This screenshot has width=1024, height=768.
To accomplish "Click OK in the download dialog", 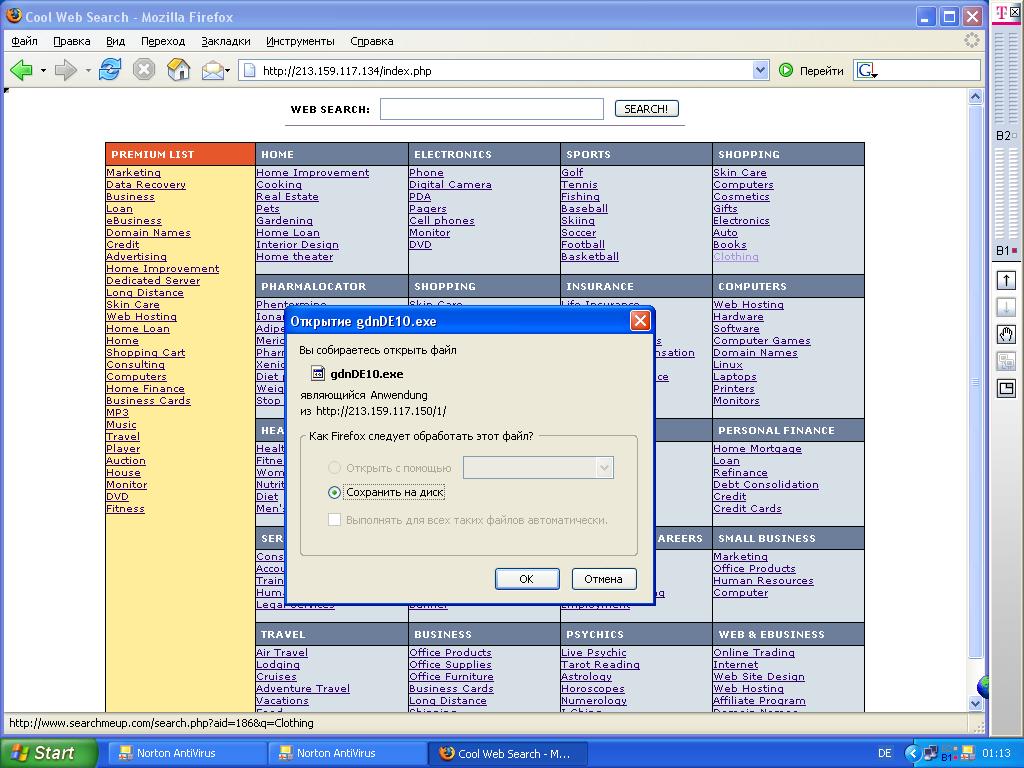I will tap(526, 579).
